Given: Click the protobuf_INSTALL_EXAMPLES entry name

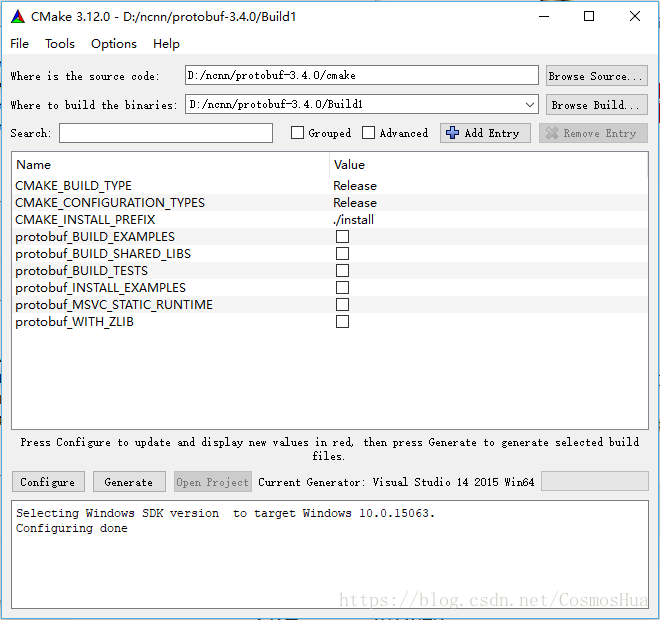Looking at the screenshot, I should click(100, 287).
